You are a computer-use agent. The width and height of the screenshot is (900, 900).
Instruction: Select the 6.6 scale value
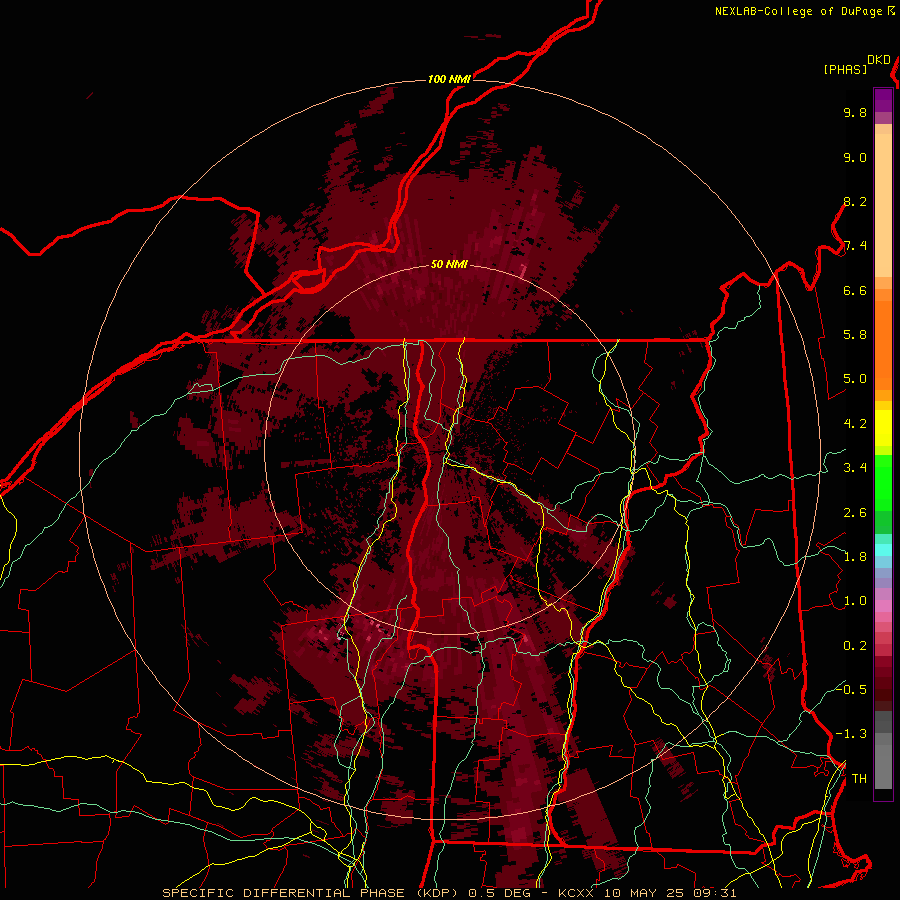pyautogui.click(x=855, y=290)
